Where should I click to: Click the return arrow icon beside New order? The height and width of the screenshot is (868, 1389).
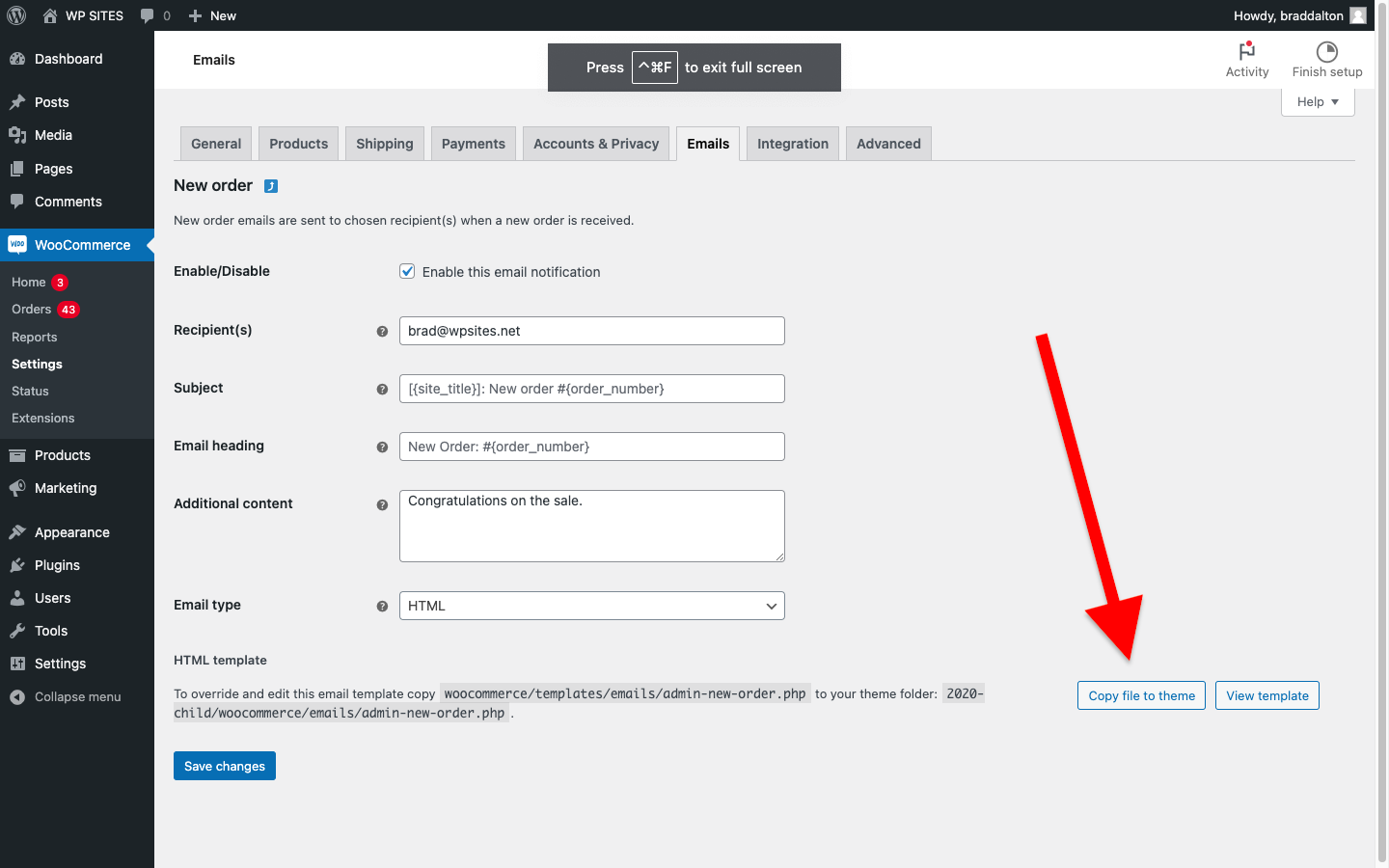pos(271,186)
